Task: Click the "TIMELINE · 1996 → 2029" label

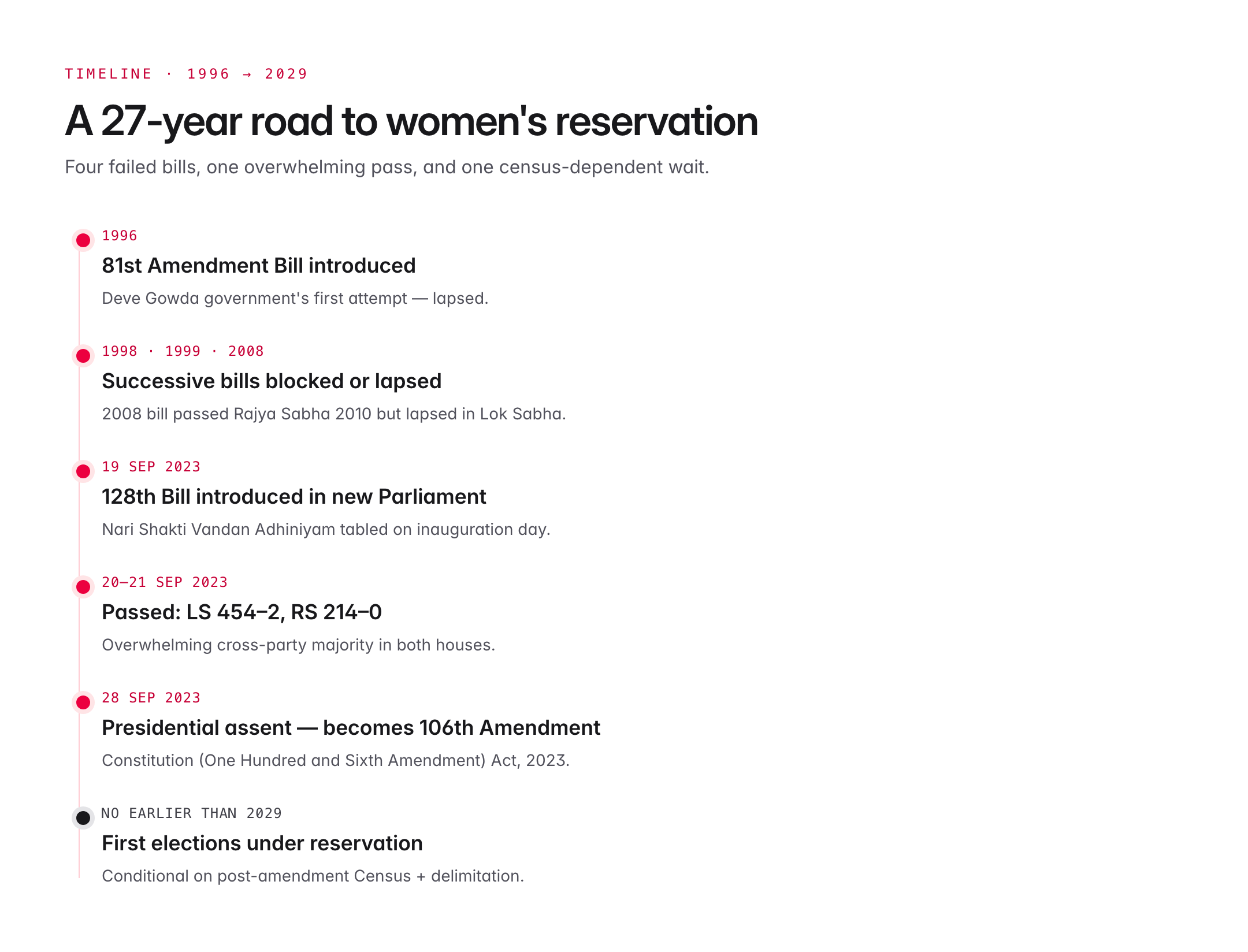Action: pos(185,74)
